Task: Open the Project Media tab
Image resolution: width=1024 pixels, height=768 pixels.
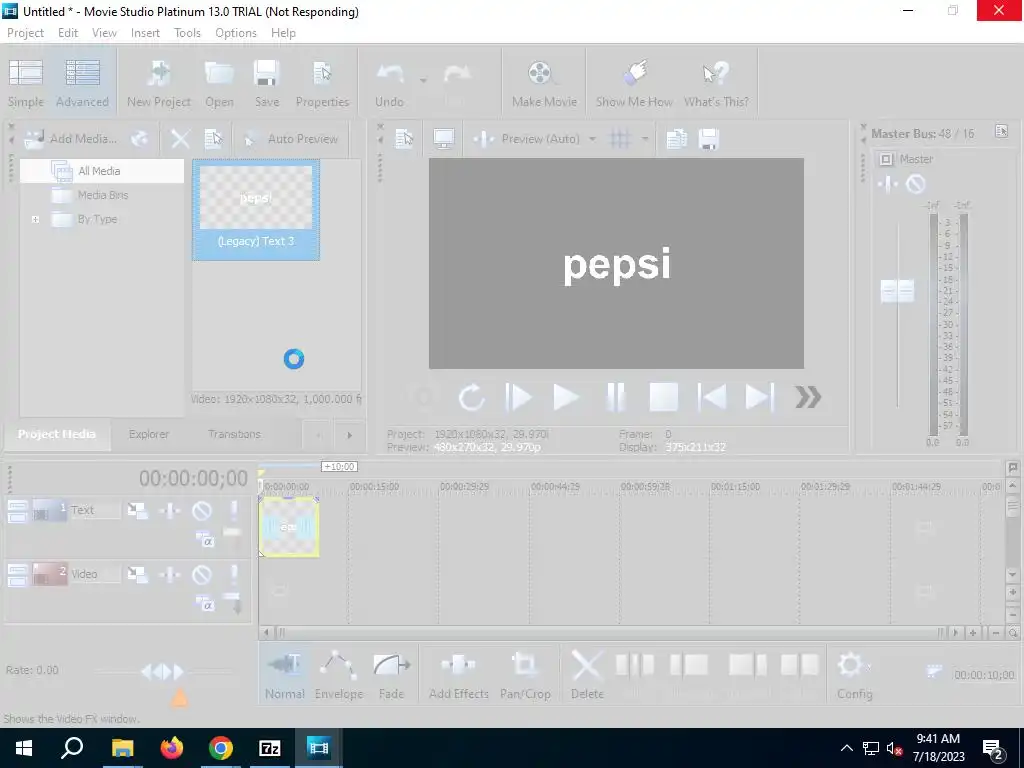Action: click(57, 434)
